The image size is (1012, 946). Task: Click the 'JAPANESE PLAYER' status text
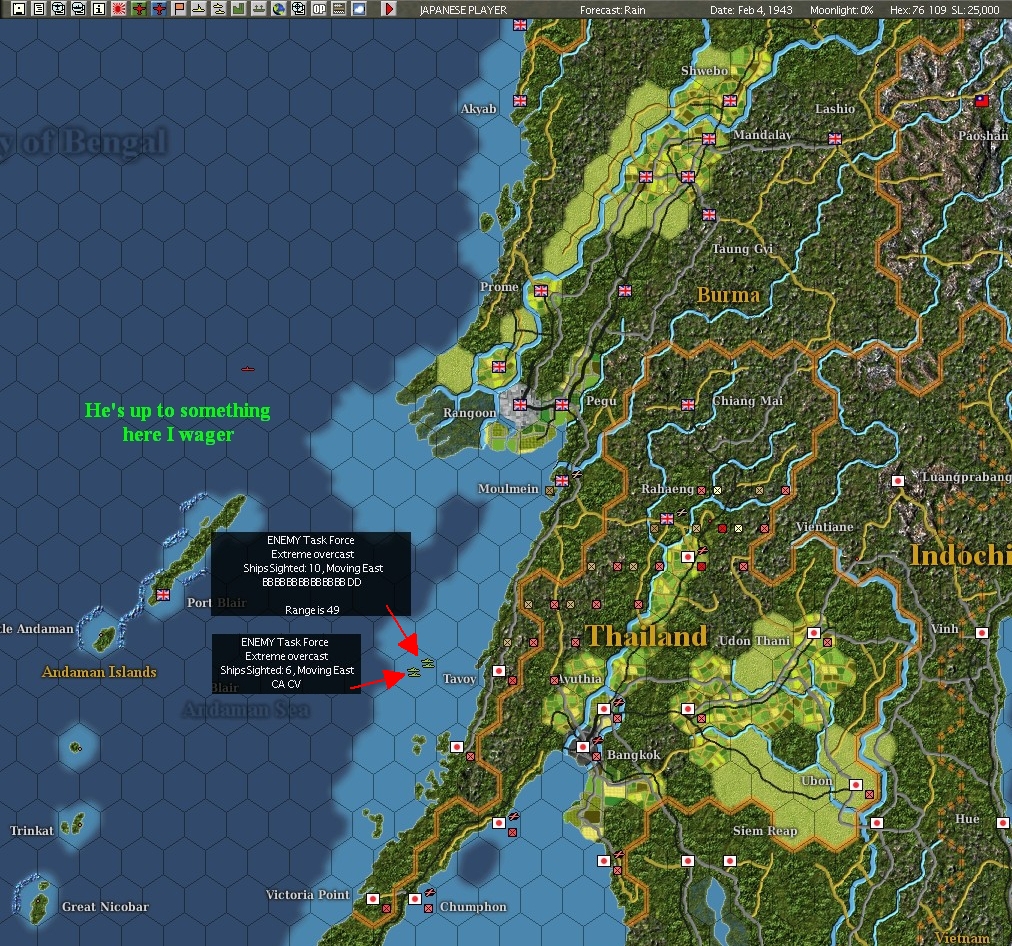[x=463, y=10]
